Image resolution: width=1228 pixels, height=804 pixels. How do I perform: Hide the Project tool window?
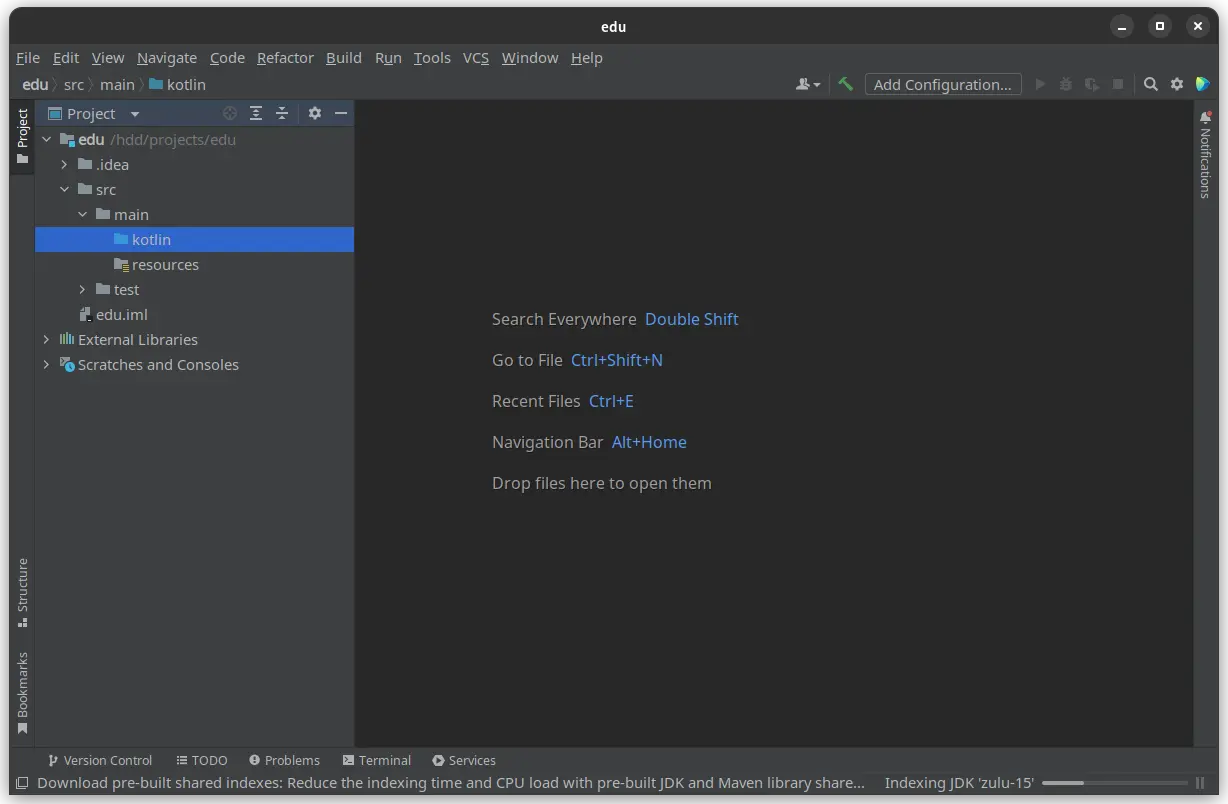[x=341, y=114]
